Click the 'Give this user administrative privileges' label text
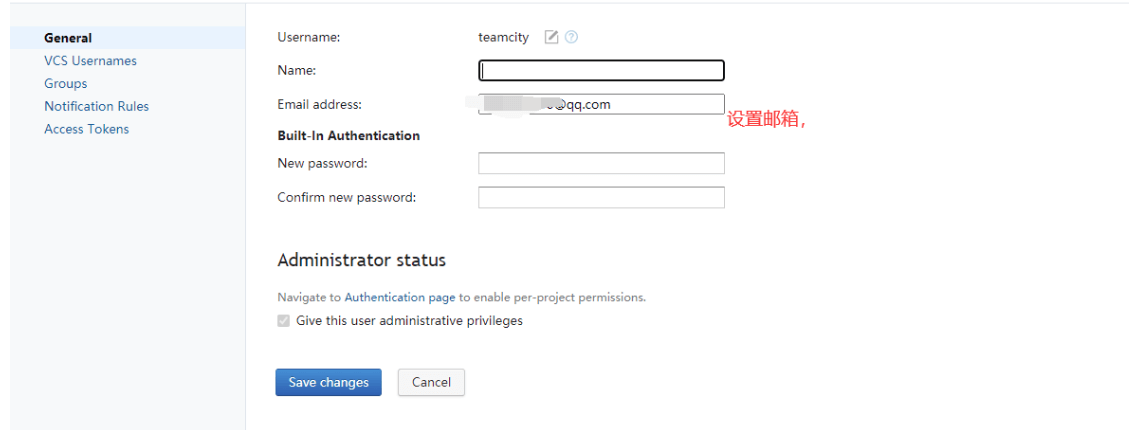The height and width of the screenshot is (430, 1129). (409, 321)
